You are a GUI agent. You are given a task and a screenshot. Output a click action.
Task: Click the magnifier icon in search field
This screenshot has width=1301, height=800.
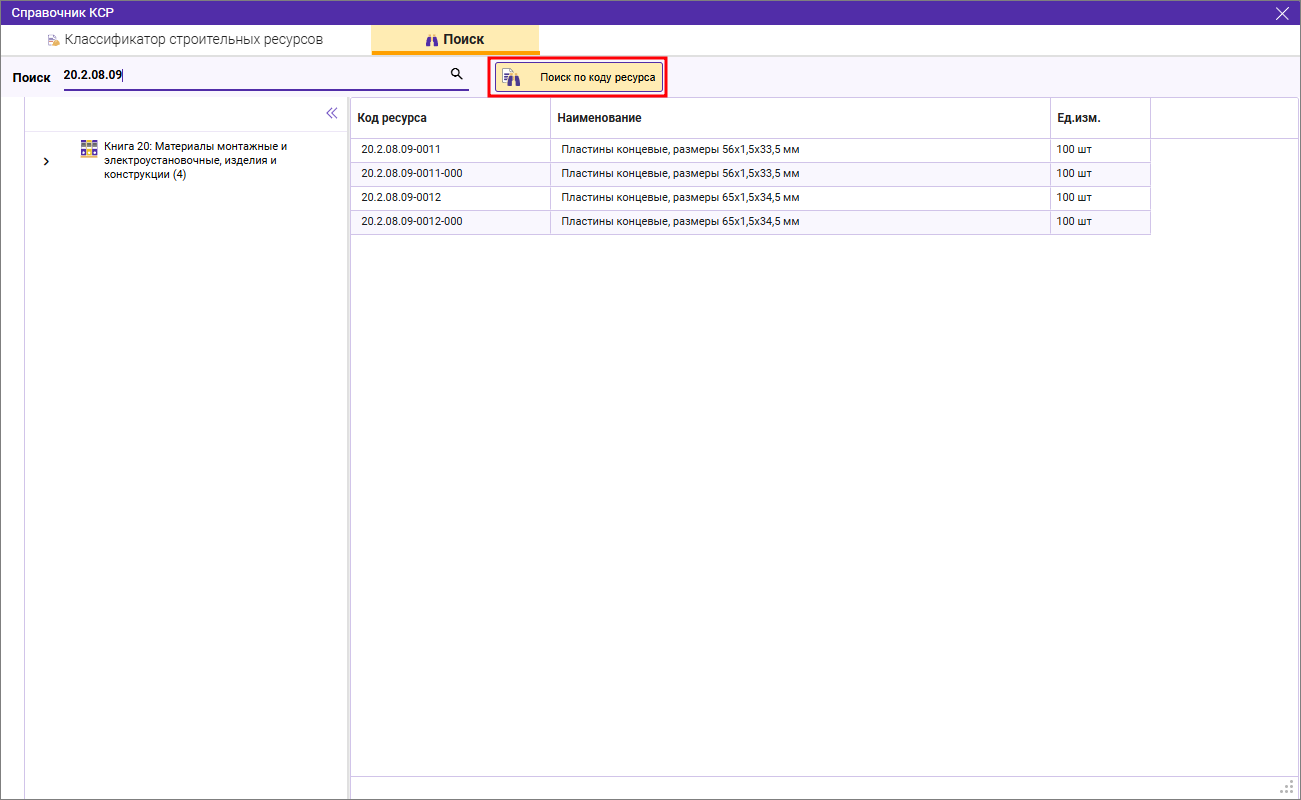[x=456, y=74]
